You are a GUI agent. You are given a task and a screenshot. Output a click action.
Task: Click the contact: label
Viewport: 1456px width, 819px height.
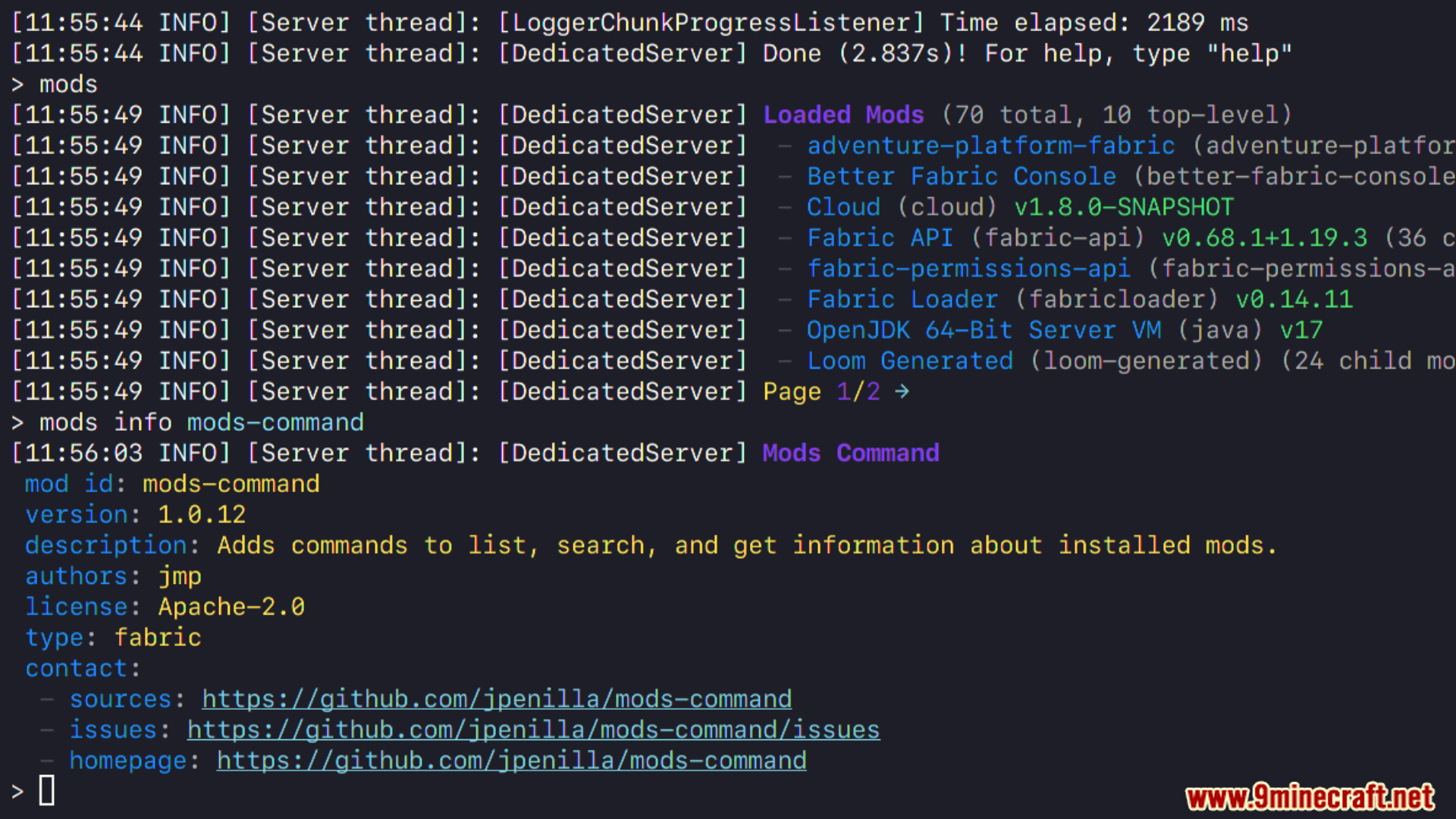[x=83, y=668]
